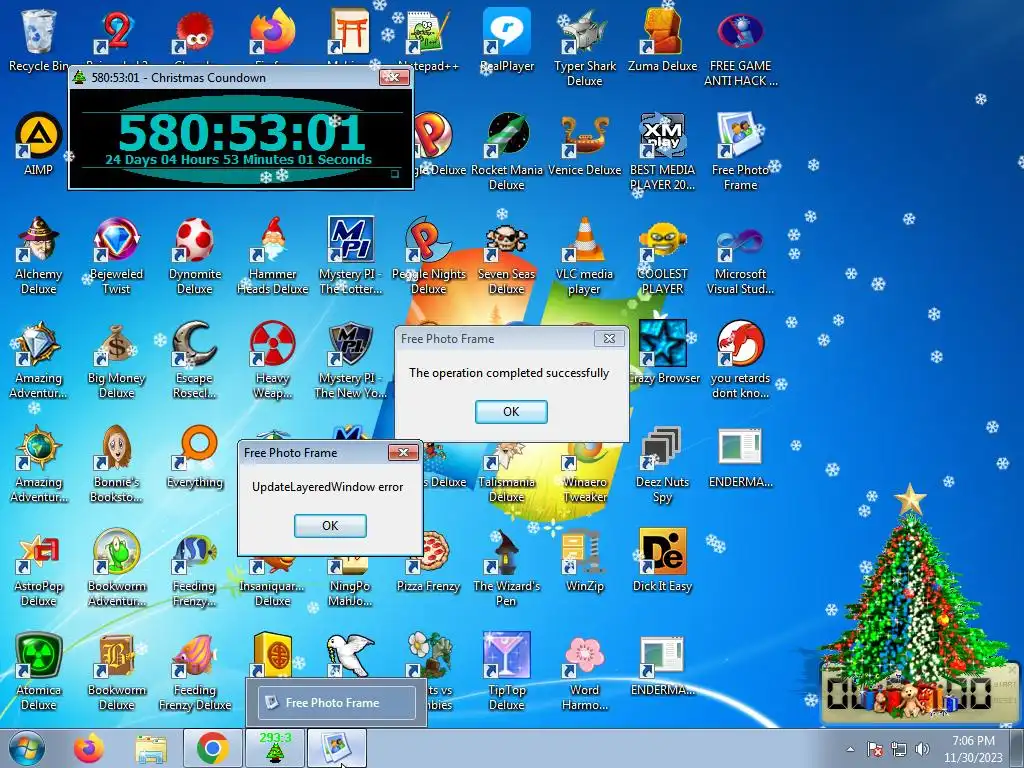Select Big Money Deluxe icon
Viewport: 1024px width, 768px height.
coord(116,359)
